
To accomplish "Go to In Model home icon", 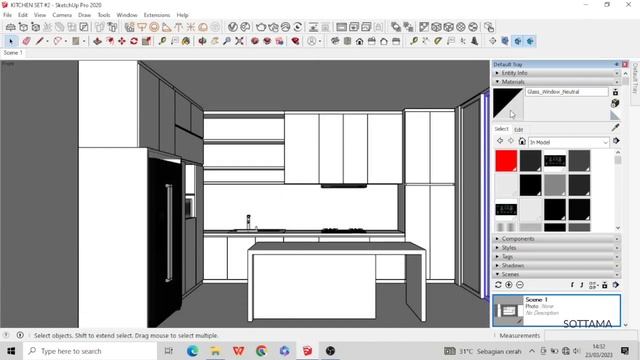I will (x=522, y=141).
